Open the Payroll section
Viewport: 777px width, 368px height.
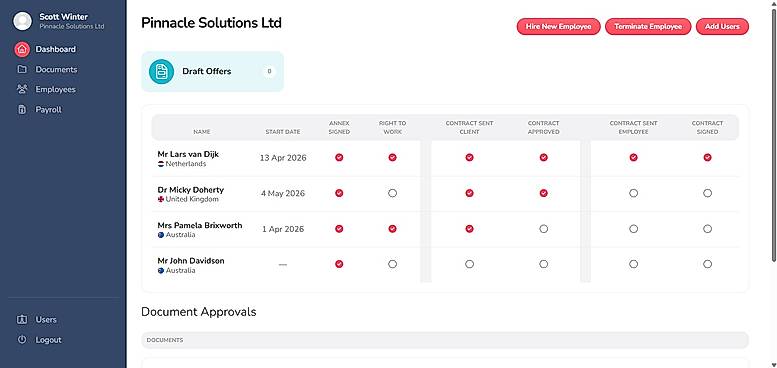[48, 109]
